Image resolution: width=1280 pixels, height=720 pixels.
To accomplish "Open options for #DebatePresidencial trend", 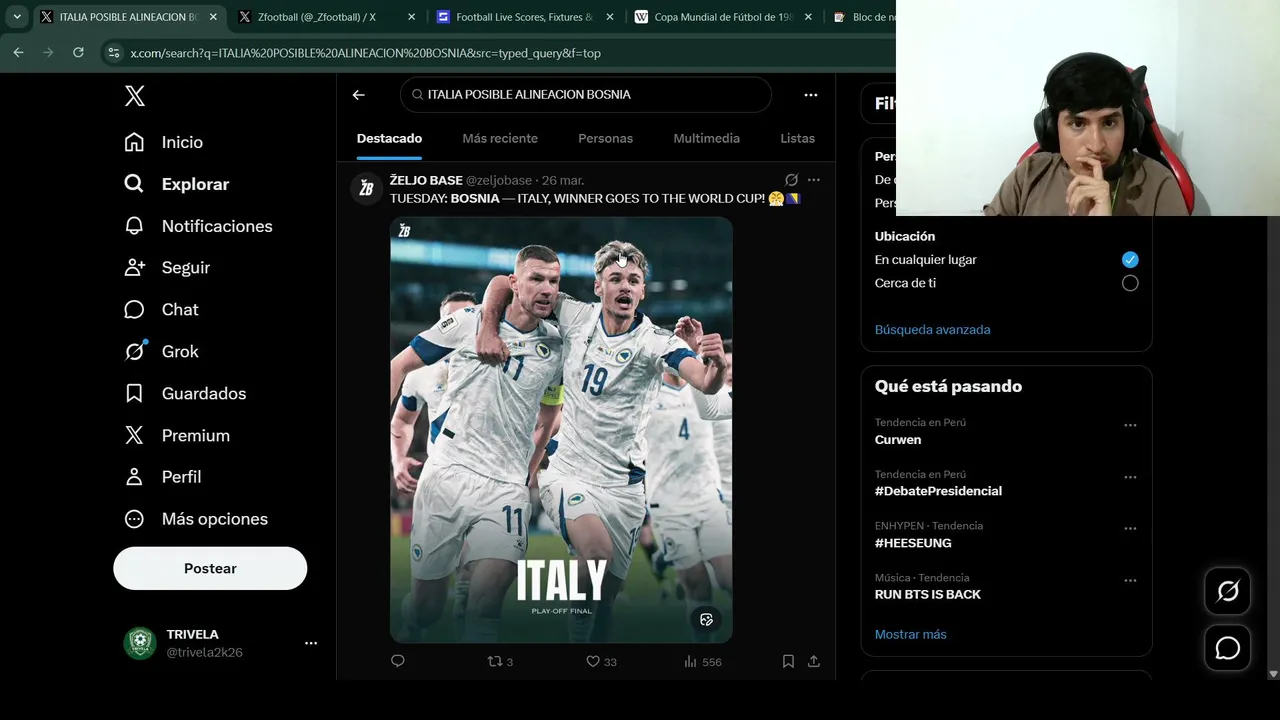I will [1130, 477].
